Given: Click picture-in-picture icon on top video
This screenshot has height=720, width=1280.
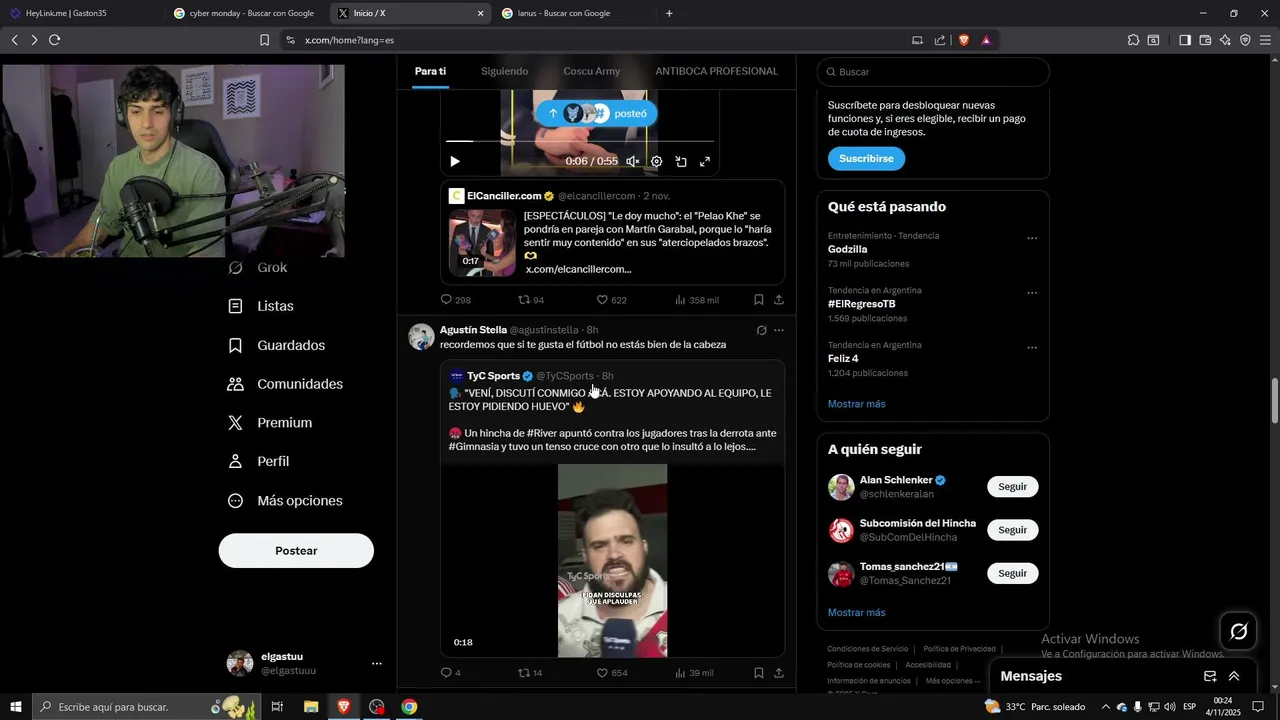Looking at the screenshot, I should pyautogui.click(x=681, y=161).
